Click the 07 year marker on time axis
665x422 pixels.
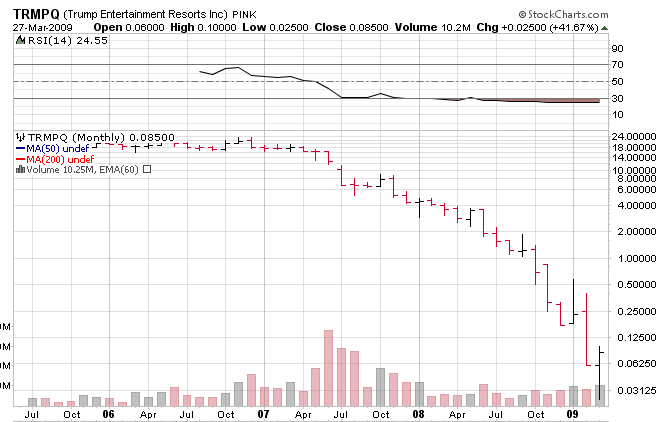(264, 412)
